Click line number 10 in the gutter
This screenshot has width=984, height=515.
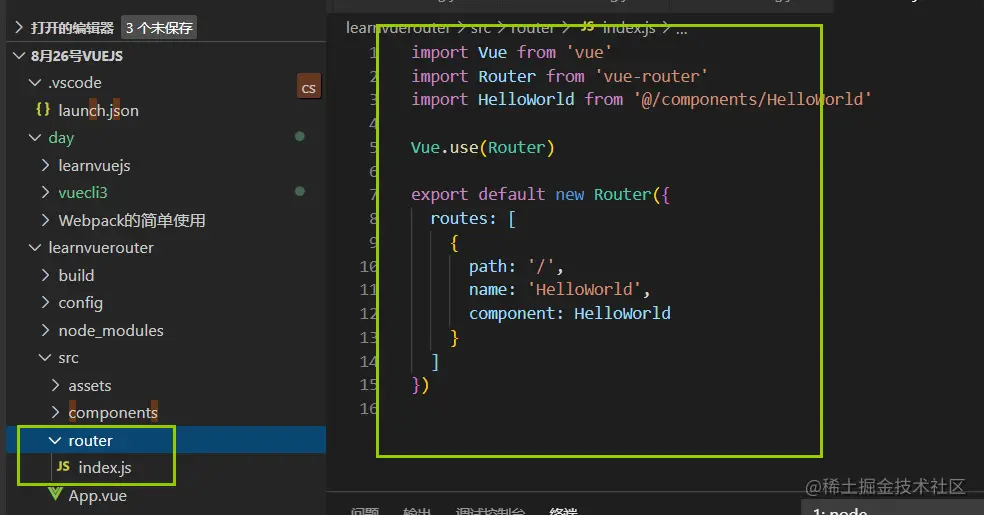(x=368, y=266)
